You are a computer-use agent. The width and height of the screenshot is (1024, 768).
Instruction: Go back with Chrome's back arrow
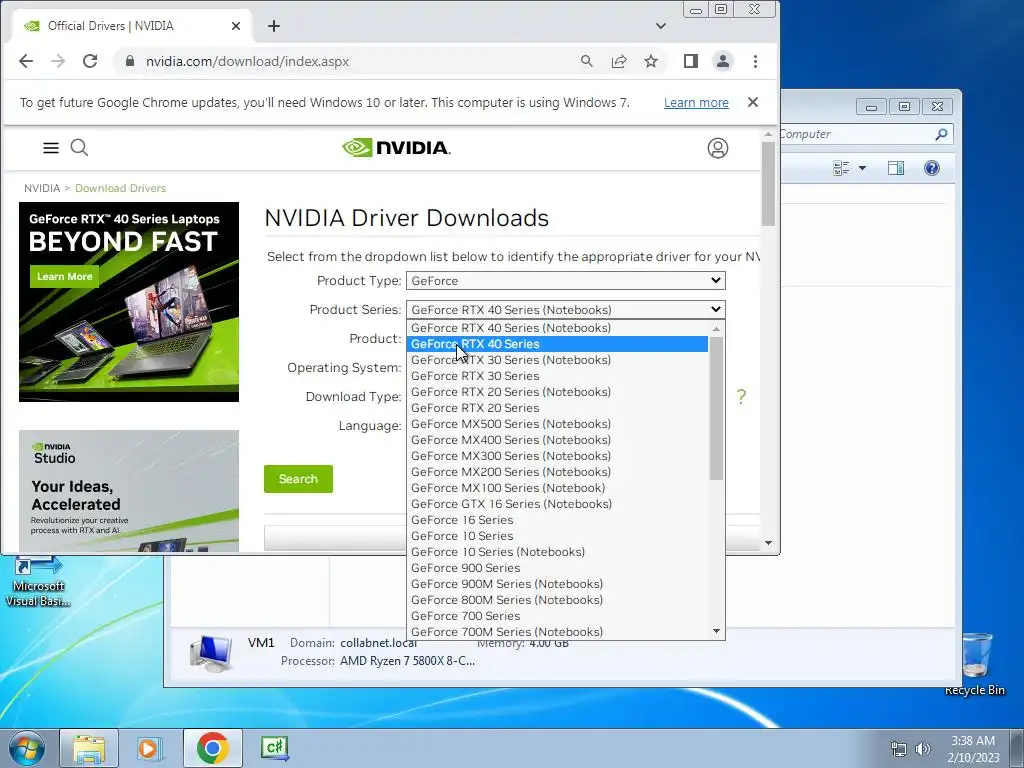point(26,61)
